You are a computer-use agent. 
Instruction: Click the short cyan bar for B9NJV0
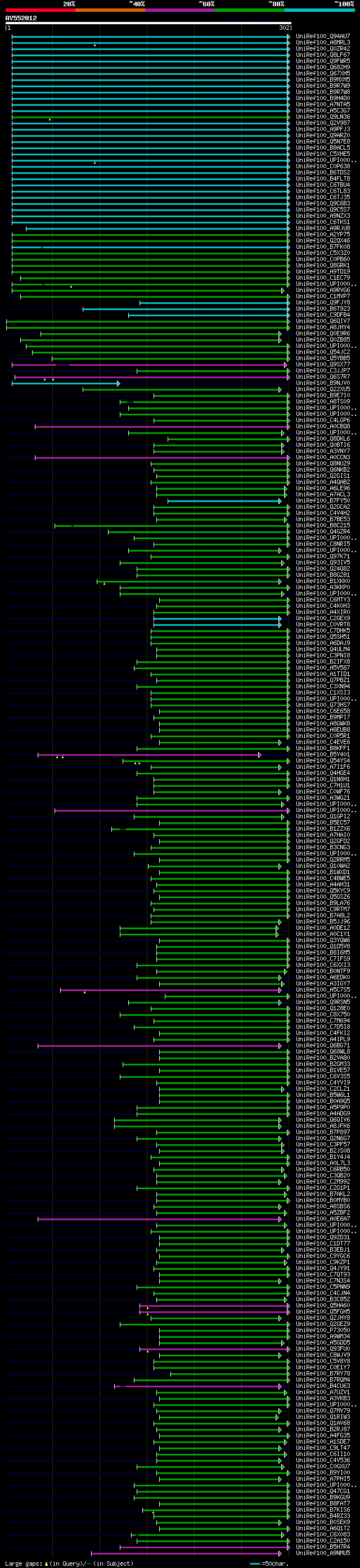point(66,383)
